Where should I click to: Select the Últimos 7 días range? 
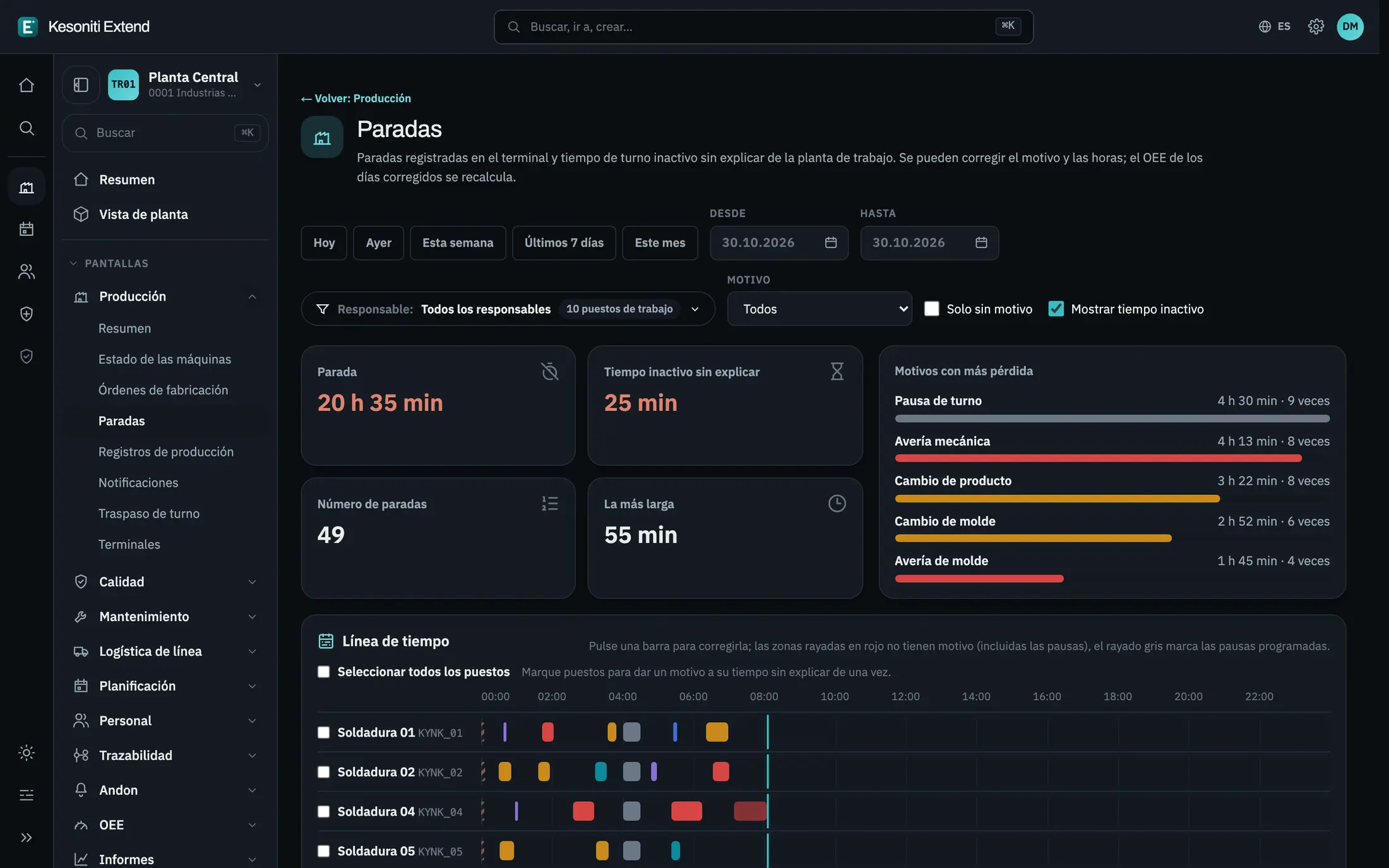point(564,243)
